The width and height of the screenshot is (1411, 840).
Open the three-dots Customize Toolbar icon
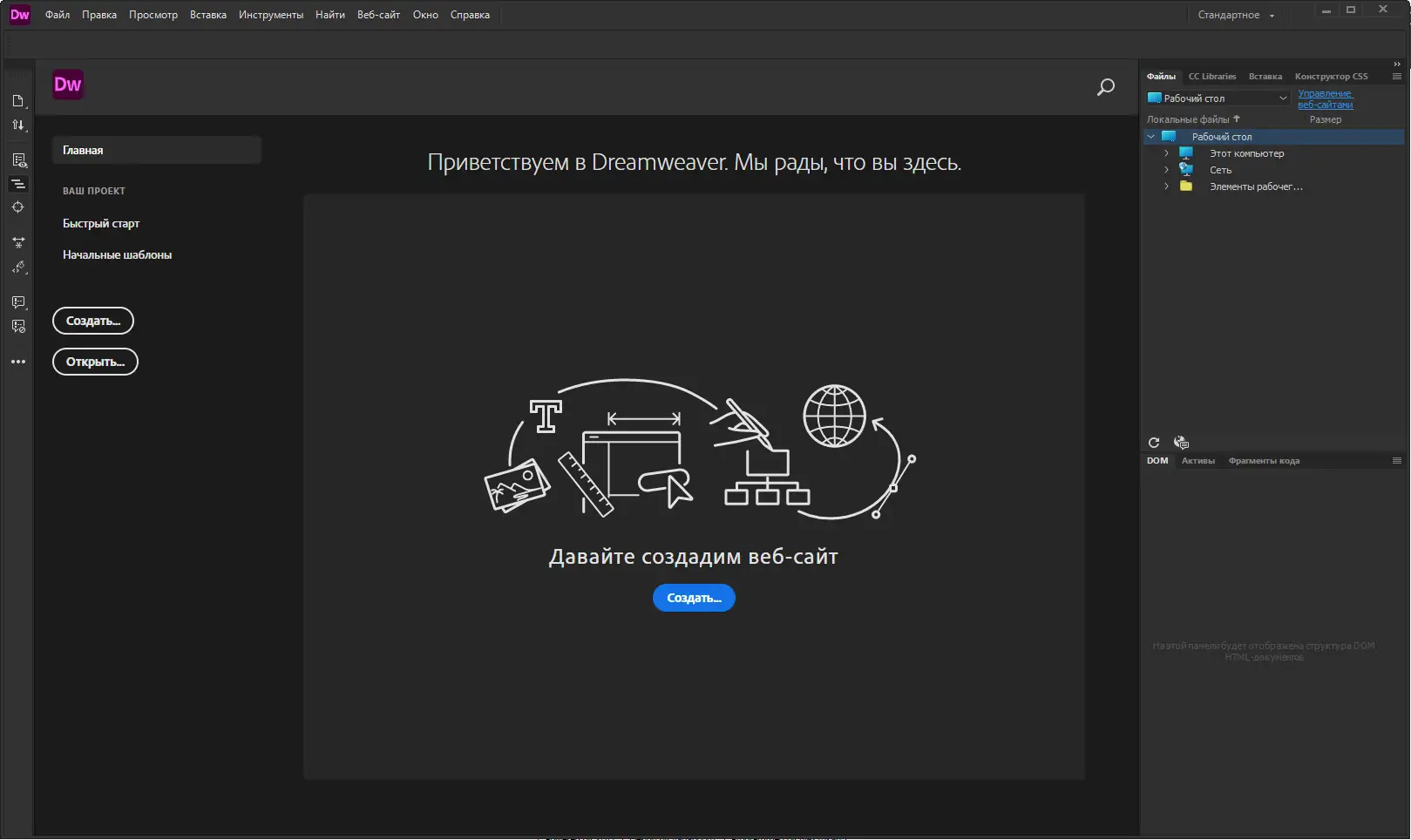point(17,362)
